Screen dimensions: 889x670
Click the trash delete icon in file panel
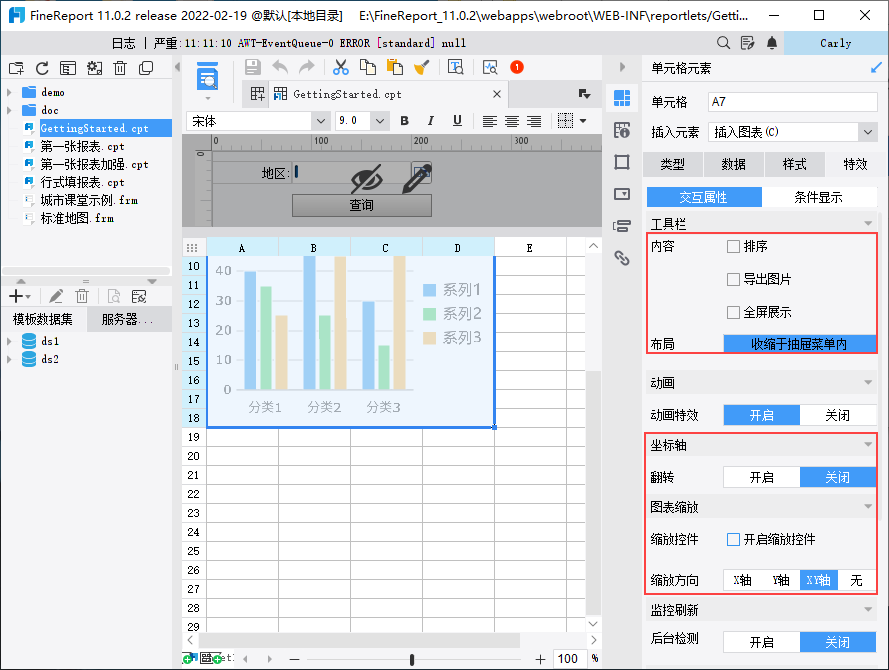120,69
